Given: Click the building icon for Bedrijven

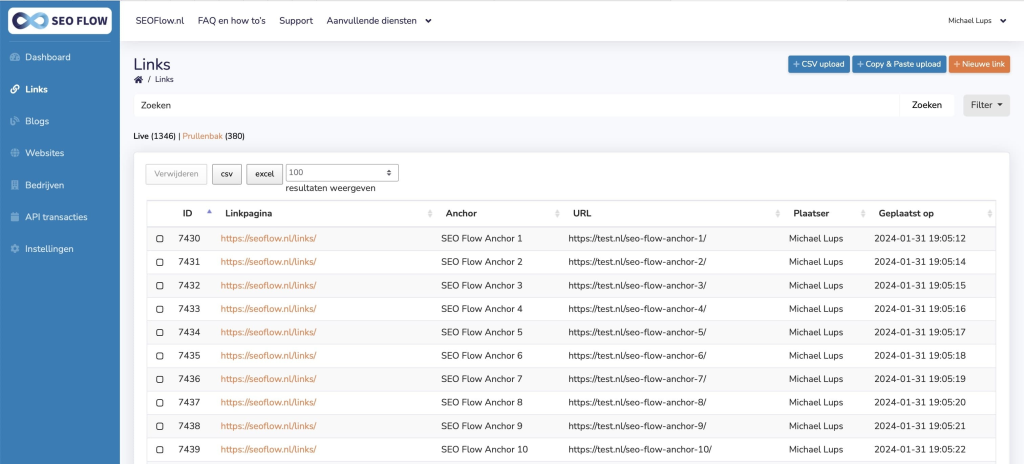Looking at the screenshot, I should click(x=15, y=185).
